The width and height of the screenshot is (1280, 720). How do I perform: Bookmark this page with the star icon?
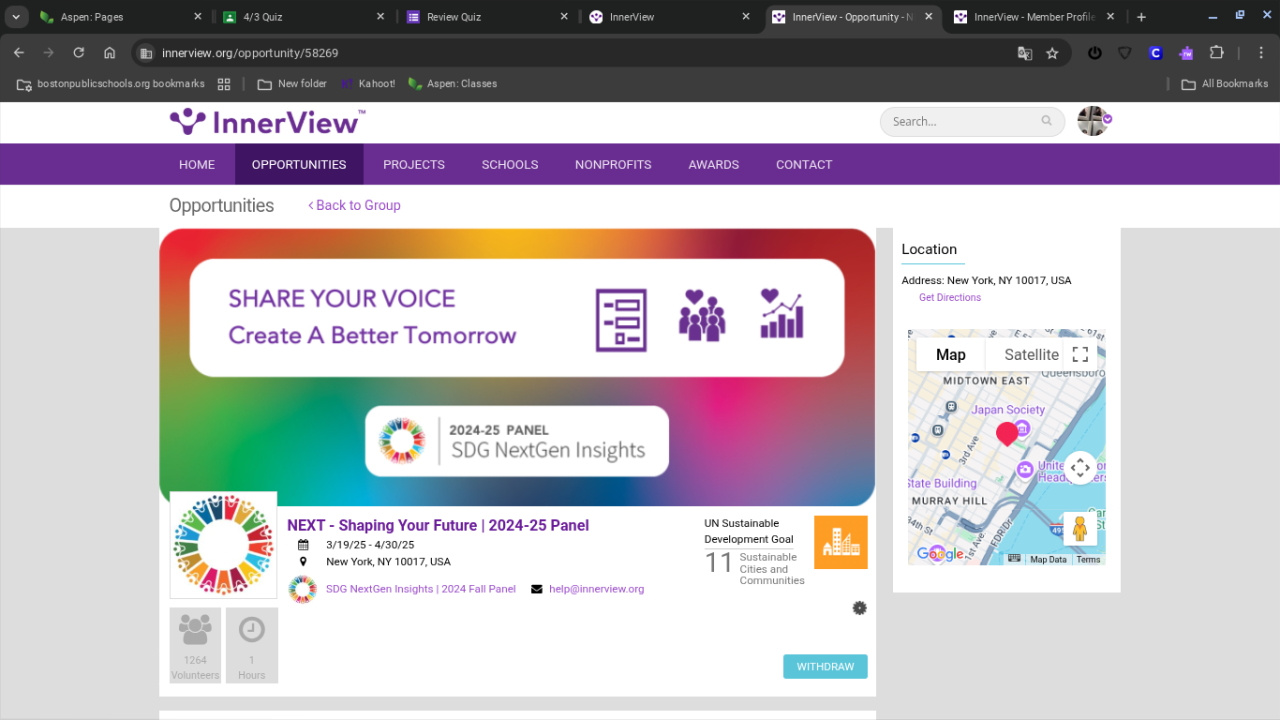1052,53
